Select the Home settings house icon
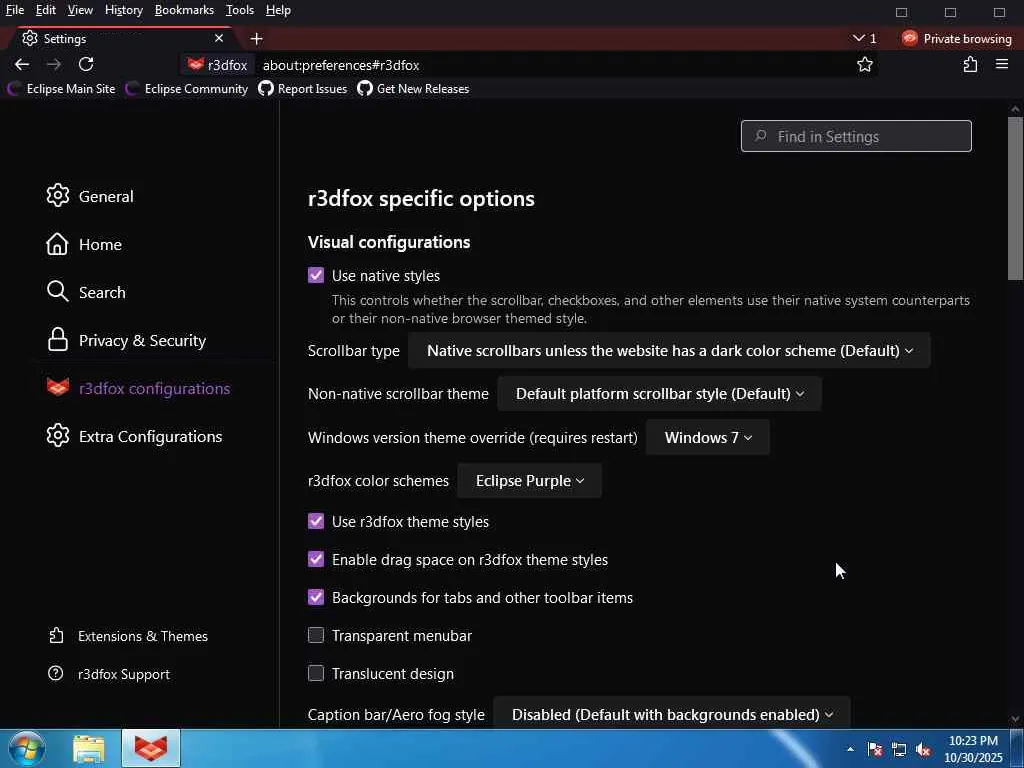The height and width of the screenshot is (768, 1024). (x=57, y=244)
